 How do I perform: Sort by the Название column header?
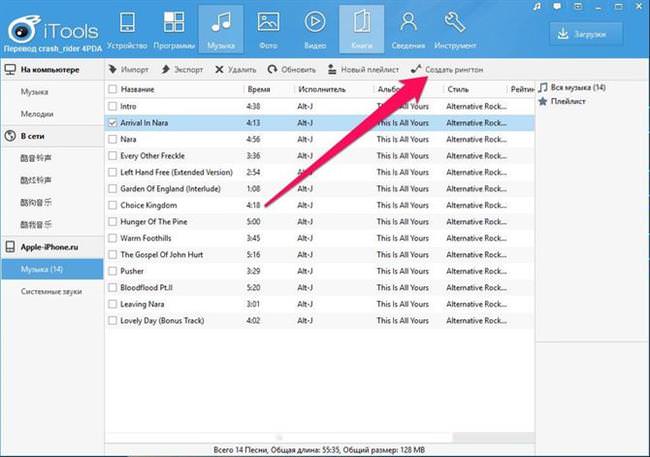coord(138,89)
